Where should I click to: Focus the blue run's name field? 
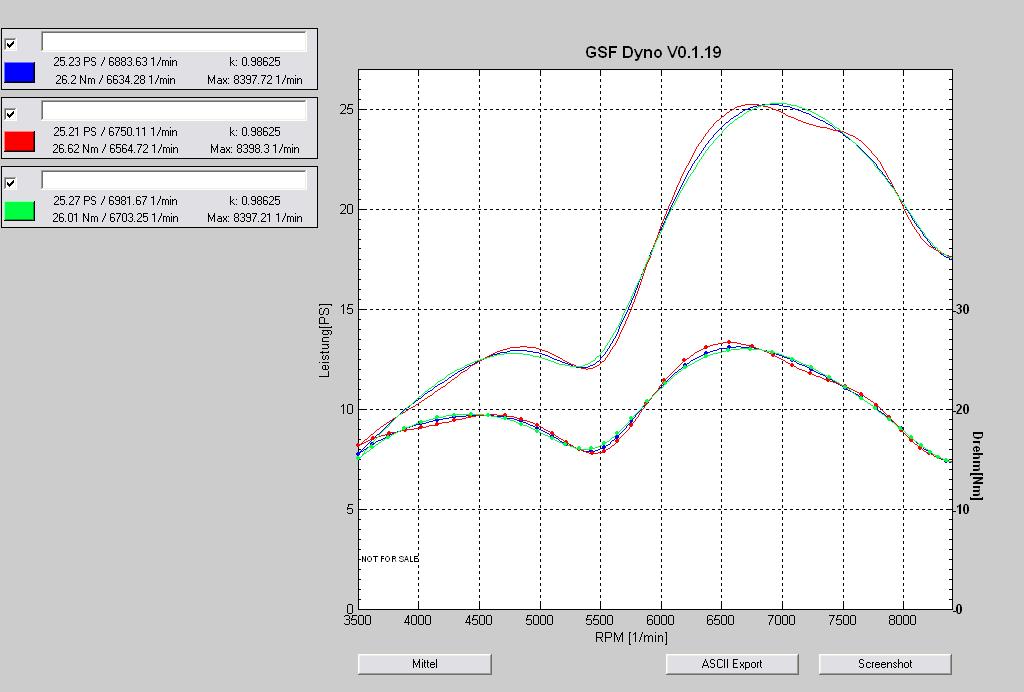click(173, 42)
